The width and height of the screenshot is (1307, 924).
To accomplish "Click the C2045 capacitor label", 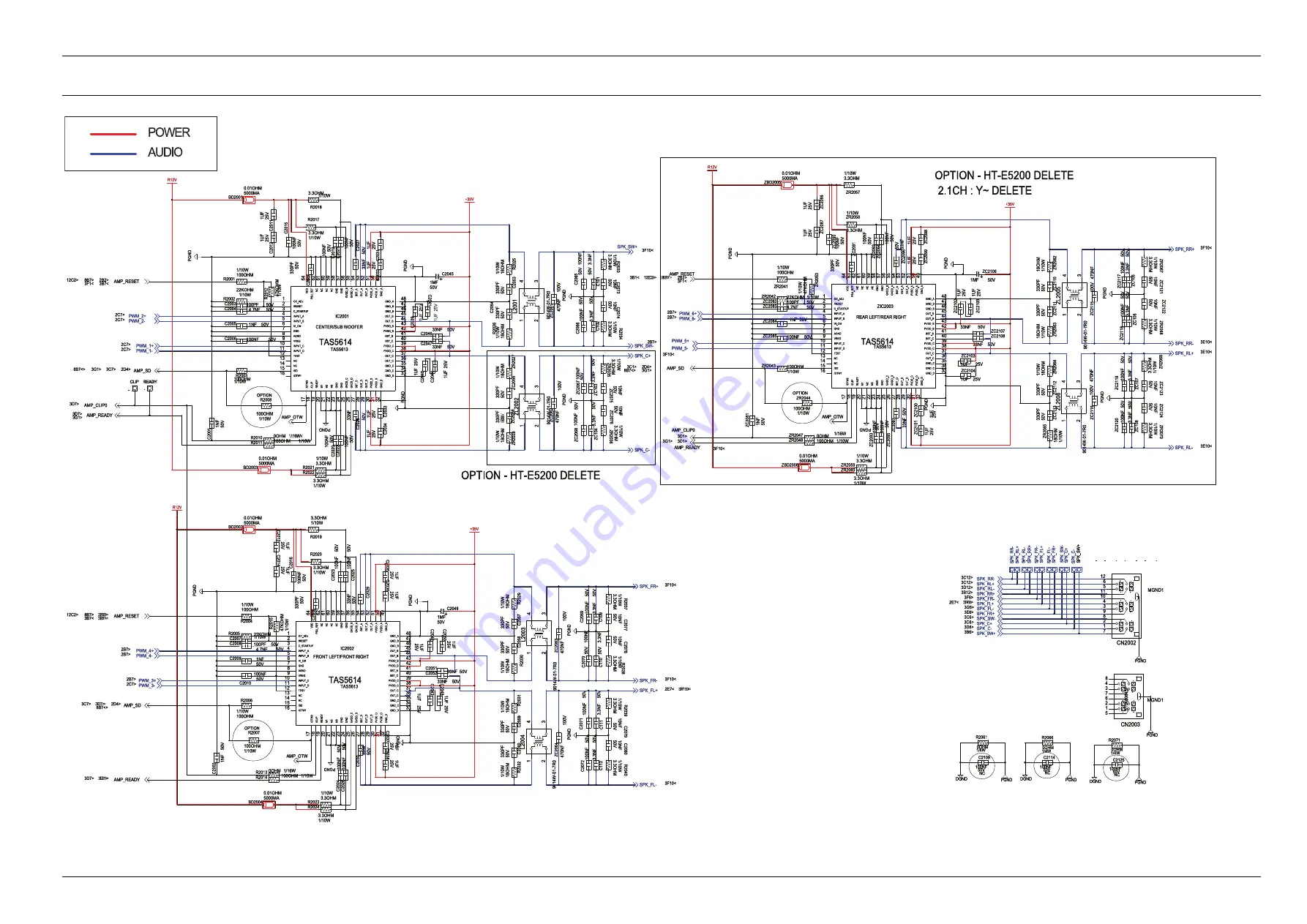I will 447,274.
